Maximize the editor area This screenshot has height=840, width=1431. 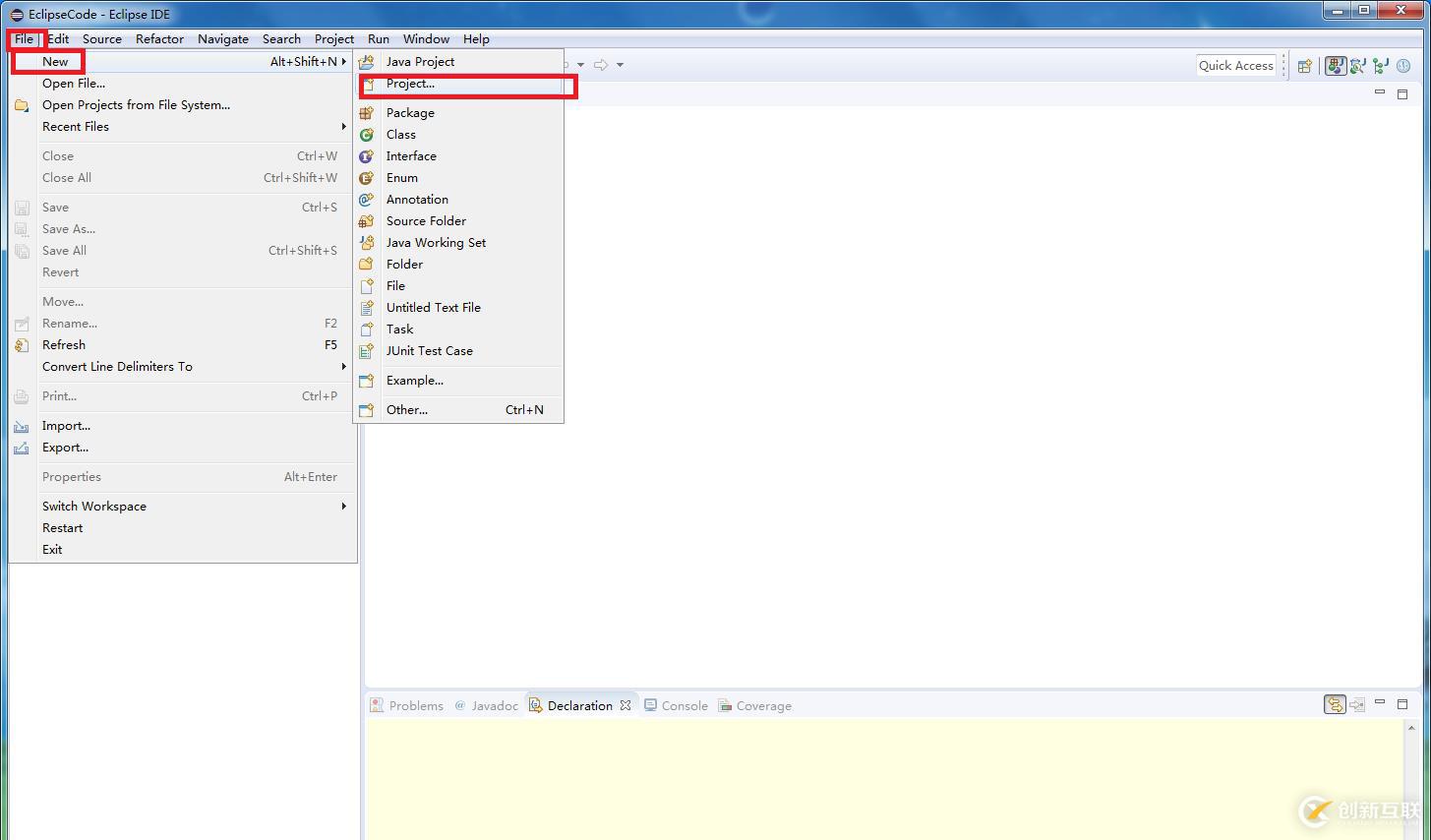click(1402, 93)
